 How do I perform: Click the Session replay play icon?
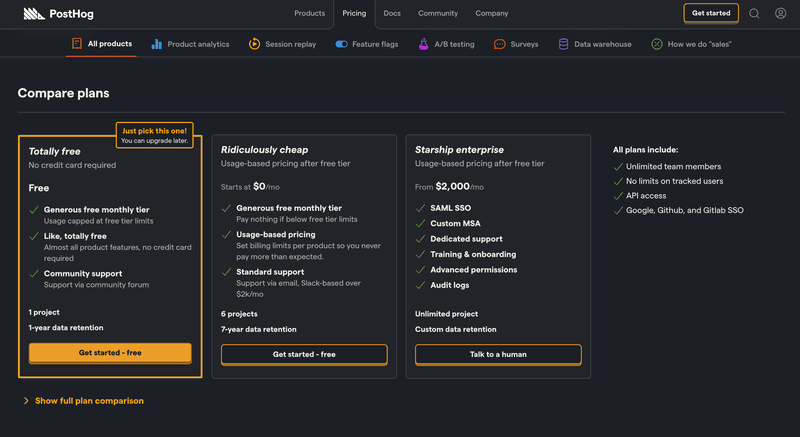(x=254, y=44)
